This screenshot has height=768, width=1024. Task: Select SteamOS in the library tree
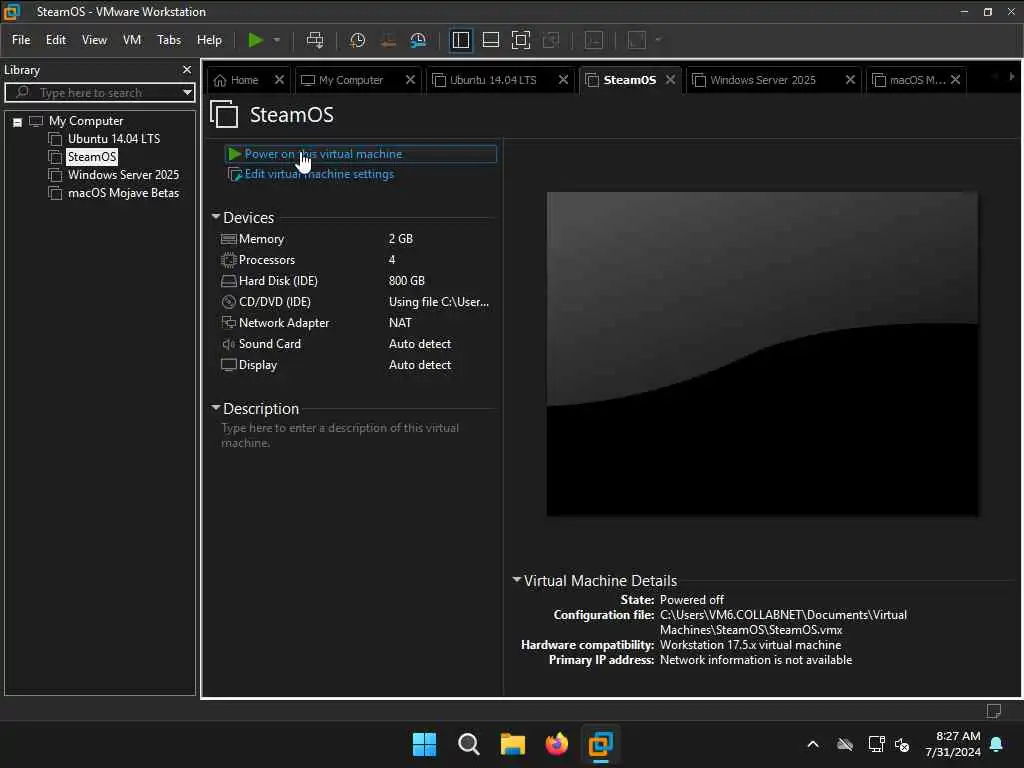(x=91, y=157)
